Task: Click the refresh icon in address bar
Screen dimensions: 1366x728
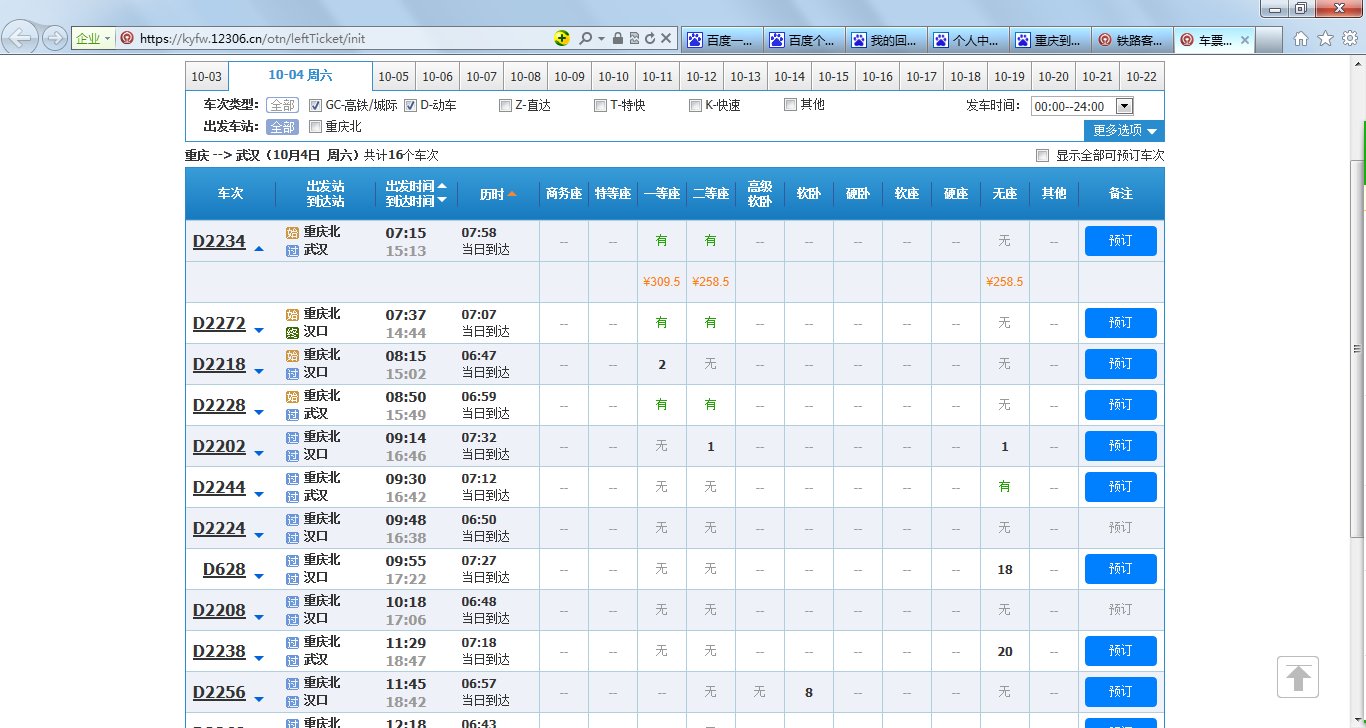Action: point(650,39)
